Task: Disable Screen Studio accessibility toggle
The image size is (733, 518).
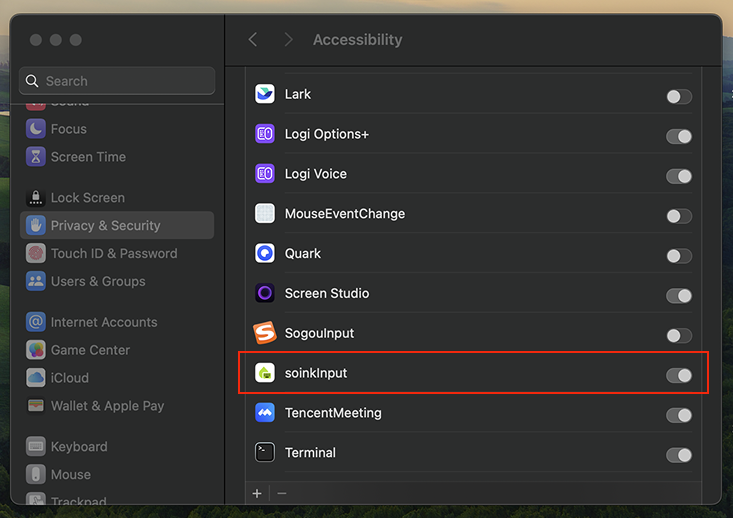Action: pos(679,295)
